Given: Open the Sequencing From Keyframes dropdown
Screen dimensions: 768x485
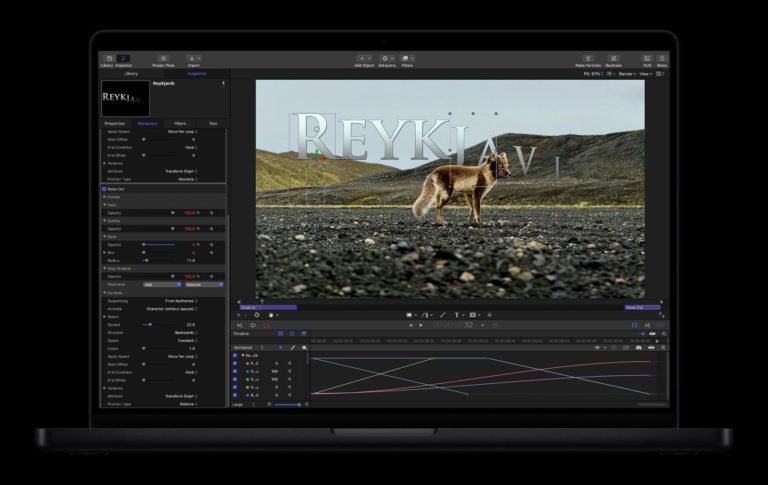Looking at the screenshot, I should pos(181,301).
